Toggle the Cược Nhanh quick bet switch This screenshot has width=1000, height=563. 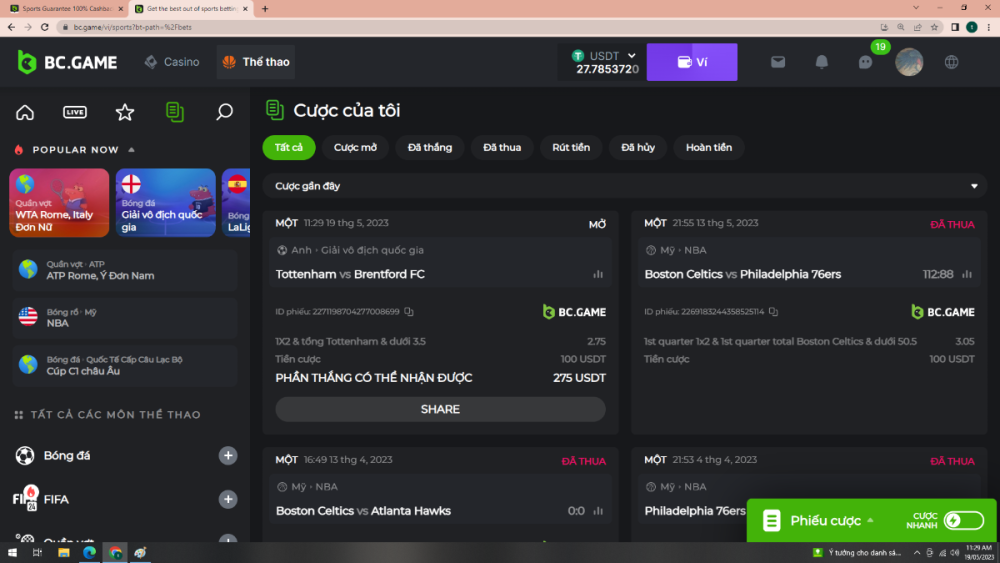[964, 520]
